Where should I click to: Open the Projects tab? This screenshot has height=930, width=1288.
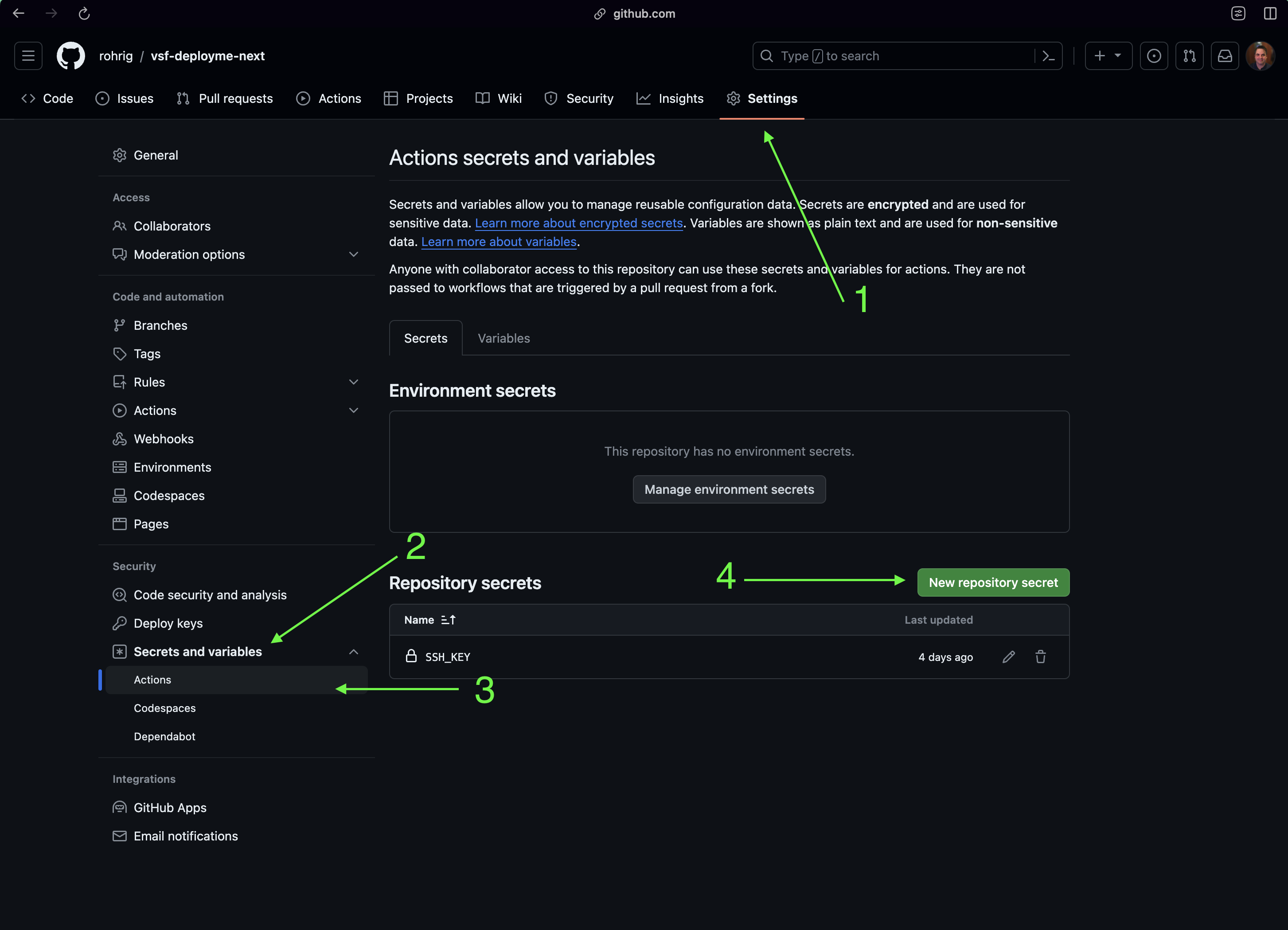[418, 98]
